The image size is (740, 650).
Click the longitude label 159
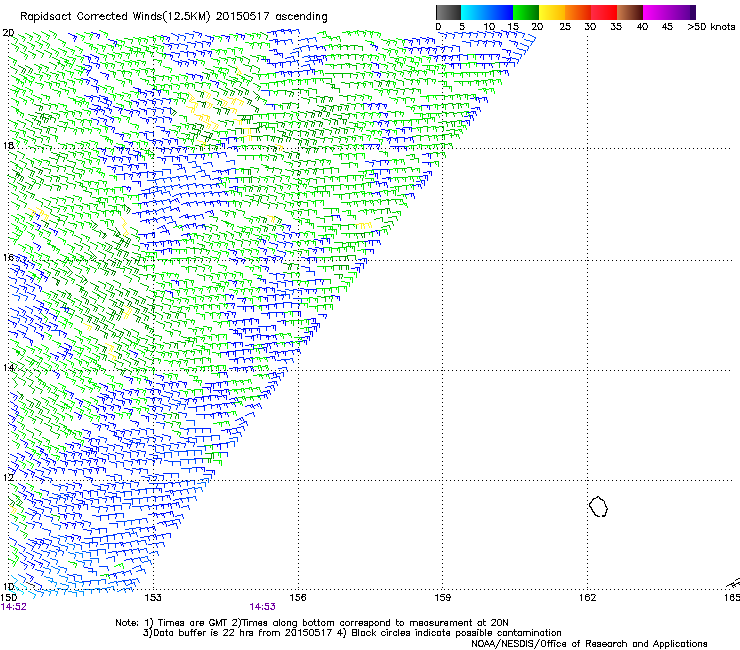point(443,598)
